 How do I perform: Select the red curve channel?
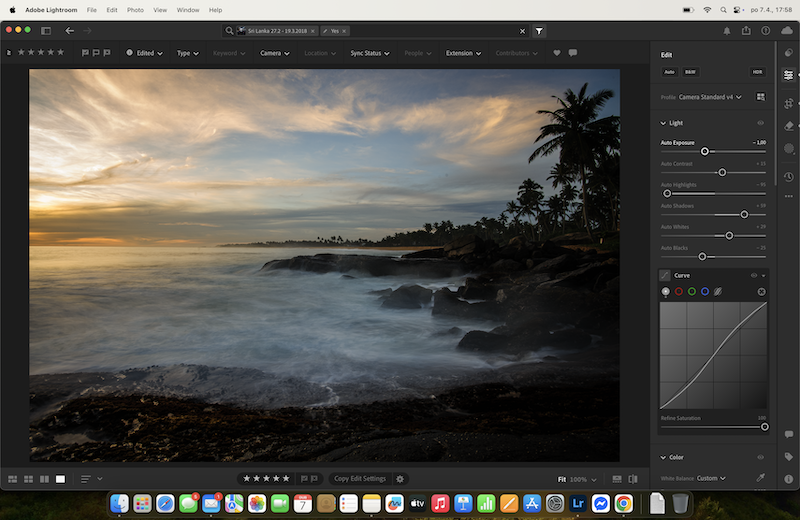coord(679,291)
